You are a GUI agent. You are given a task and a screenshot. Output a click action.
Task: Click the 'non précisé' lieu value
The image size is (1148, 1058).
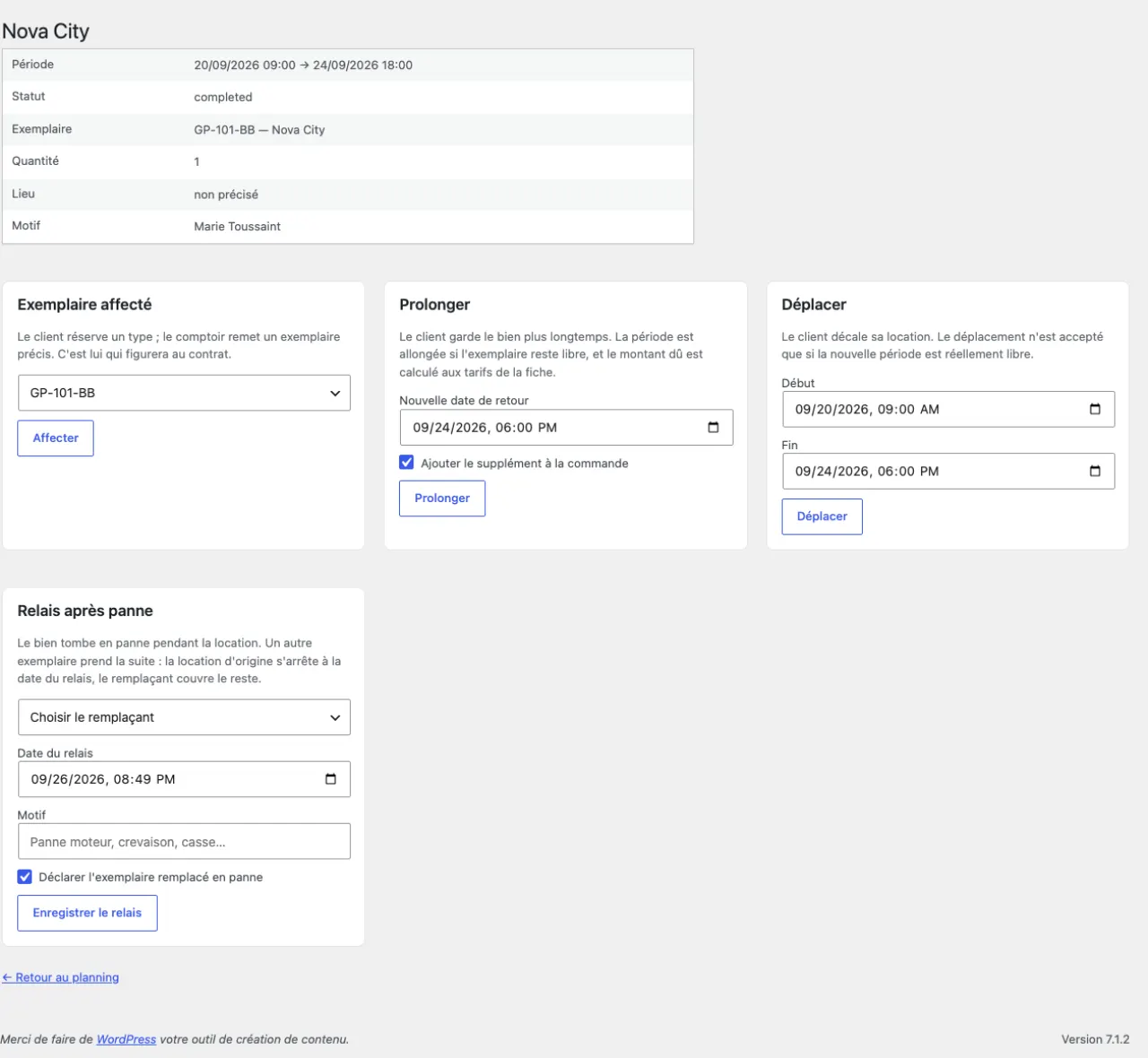226,194
